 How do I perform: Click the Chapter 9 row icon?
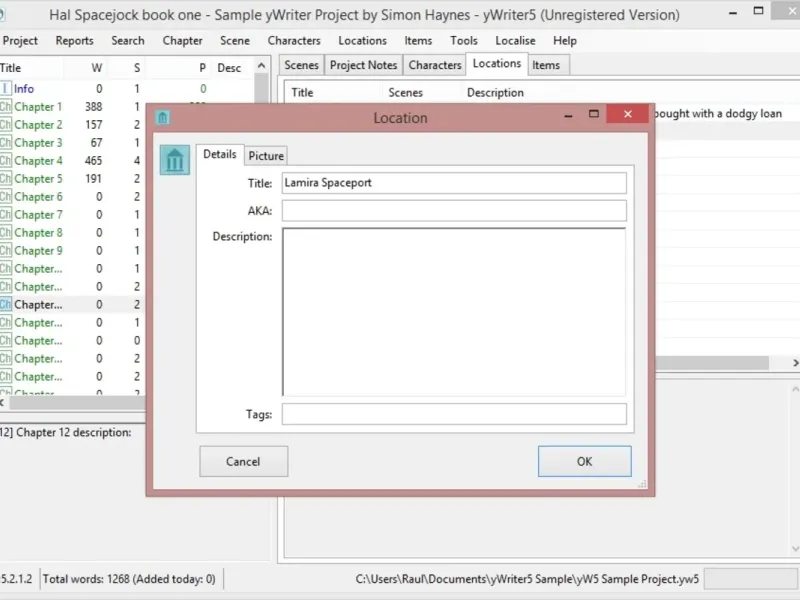(5, 251)
